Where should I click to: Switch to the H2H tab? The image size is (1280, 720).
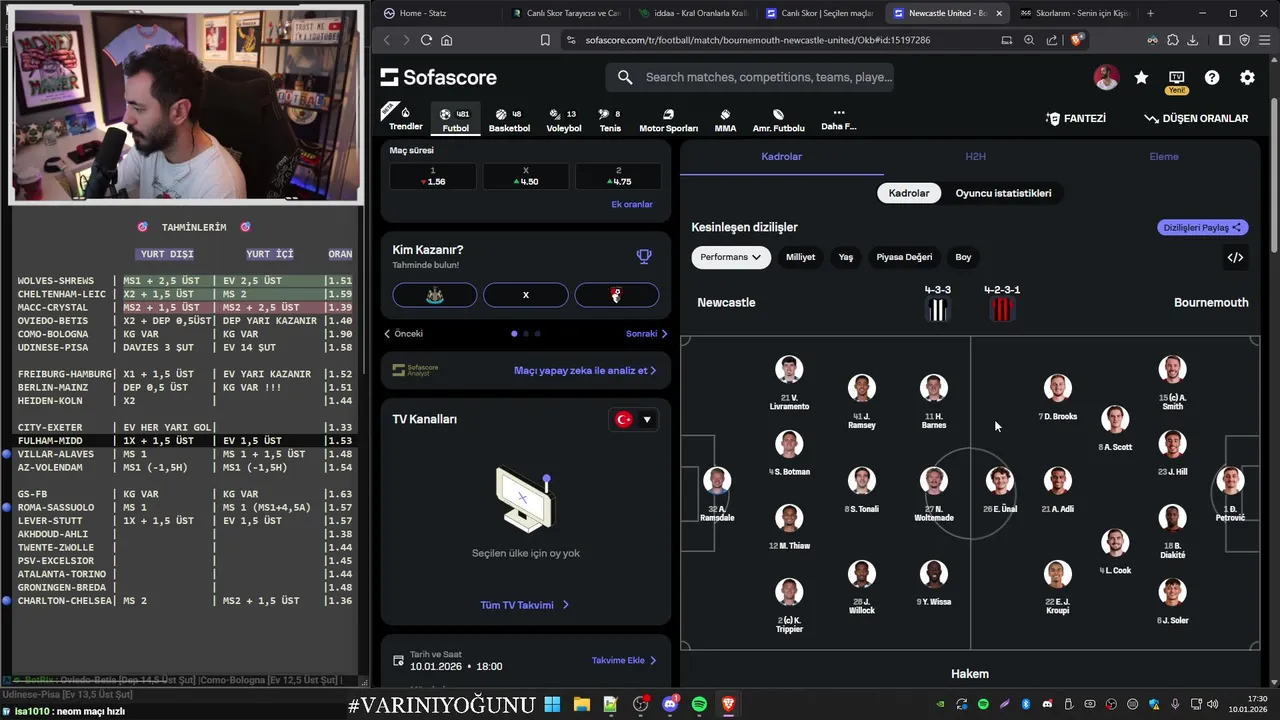coord(975,156)
